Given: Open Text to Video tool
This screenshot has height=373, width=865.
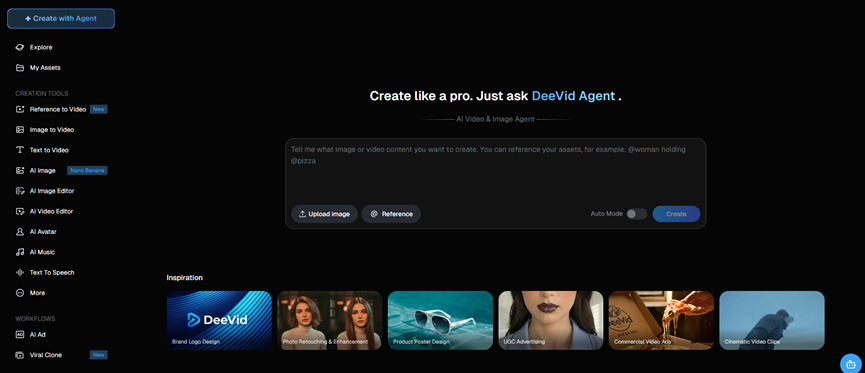Looking at the screenshot, I should pos(49,150).
